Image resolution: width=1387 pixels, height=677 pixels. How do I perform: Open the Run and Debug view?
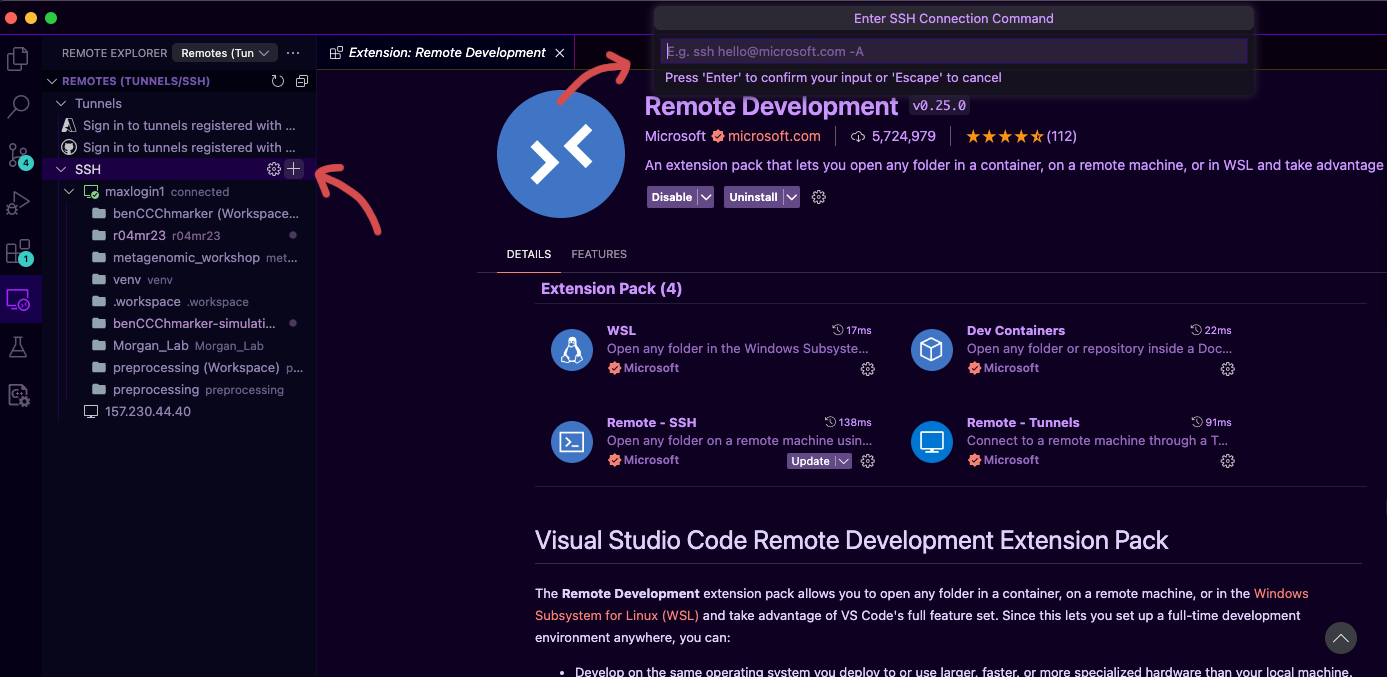pos(18,203)
